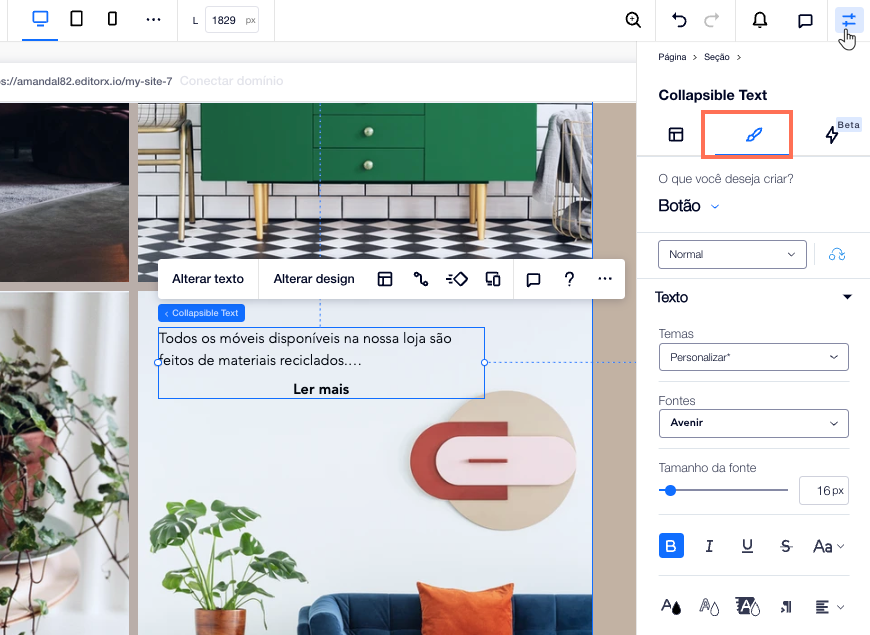The width and height of the screenshot is (870, 635).
Task: Open the text color picker
Action: tap(671, 606)
